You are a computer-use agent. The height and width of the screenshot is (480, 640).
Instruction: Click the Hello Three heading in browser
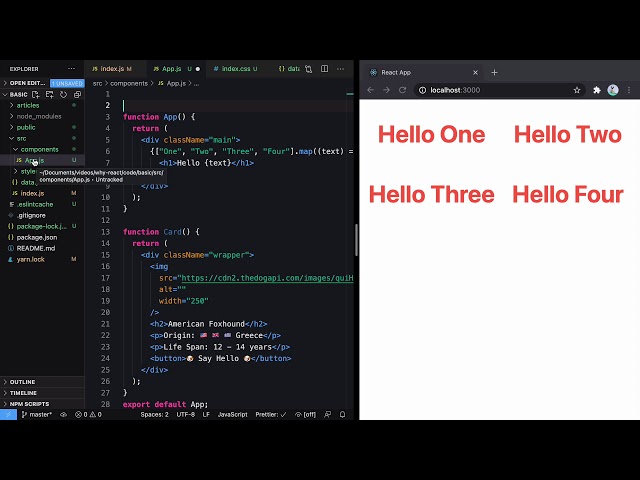click(431, 194)
